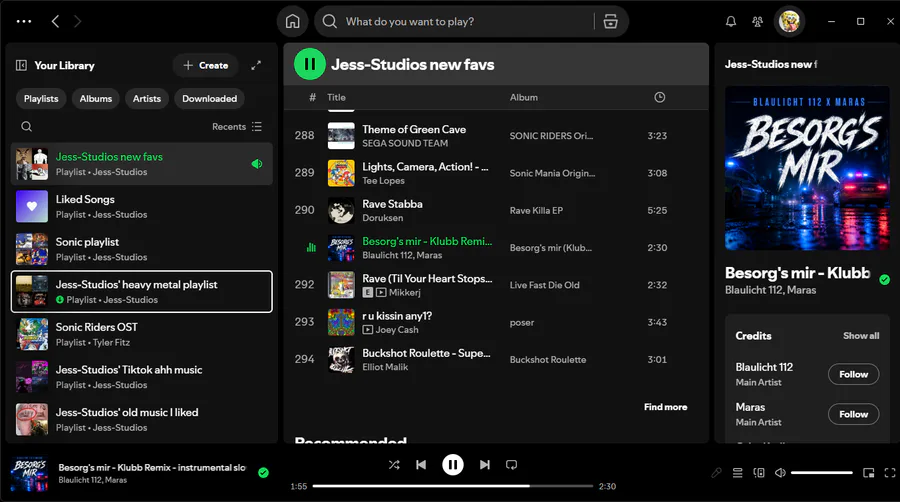The image size is (900, 502).
Task: Open Browse icon in search bar
Action: [x=611, y=21]
